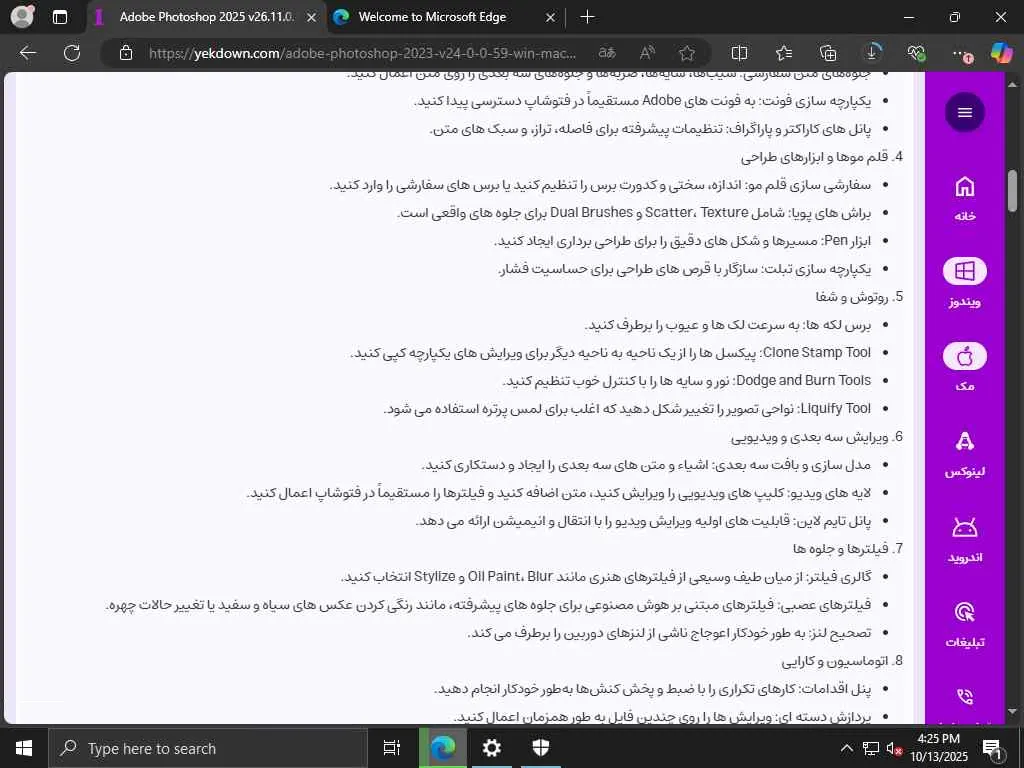Add this page to favorites
The height and width of the screenshot is (768, 1024).
(686, 53)
